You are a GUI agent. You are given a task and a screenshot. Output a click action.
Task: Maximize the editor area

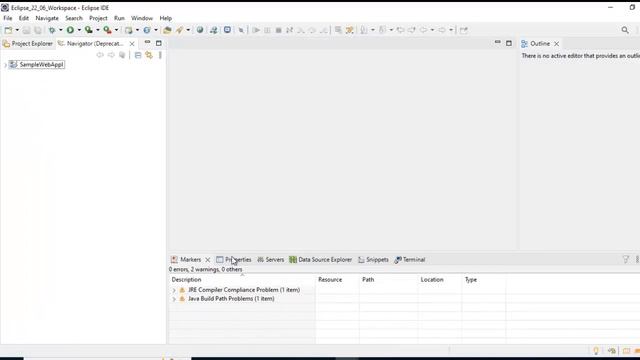pyautogui.click(x=509, y=43)
